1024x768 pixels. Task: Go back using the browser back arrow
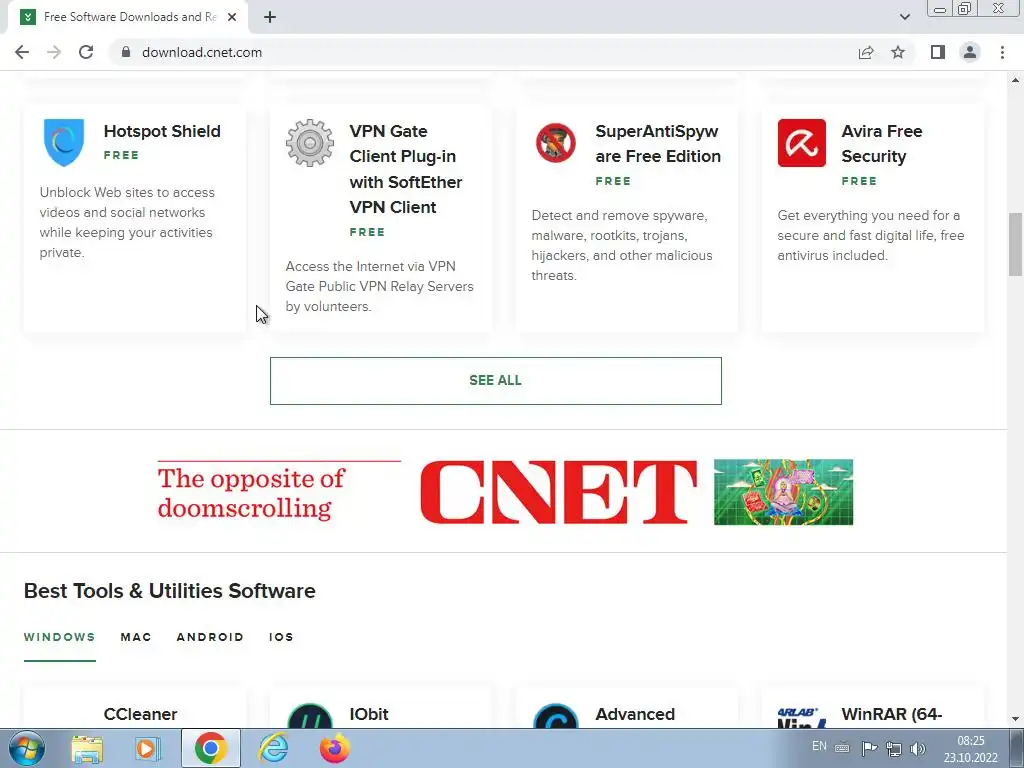tap(22, 52)
